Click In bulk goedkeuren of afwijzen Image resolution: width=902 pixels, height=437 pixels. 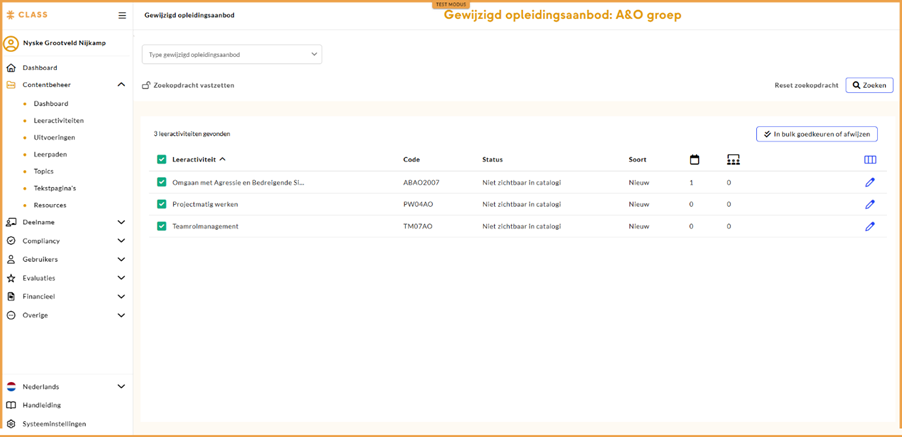816,134
